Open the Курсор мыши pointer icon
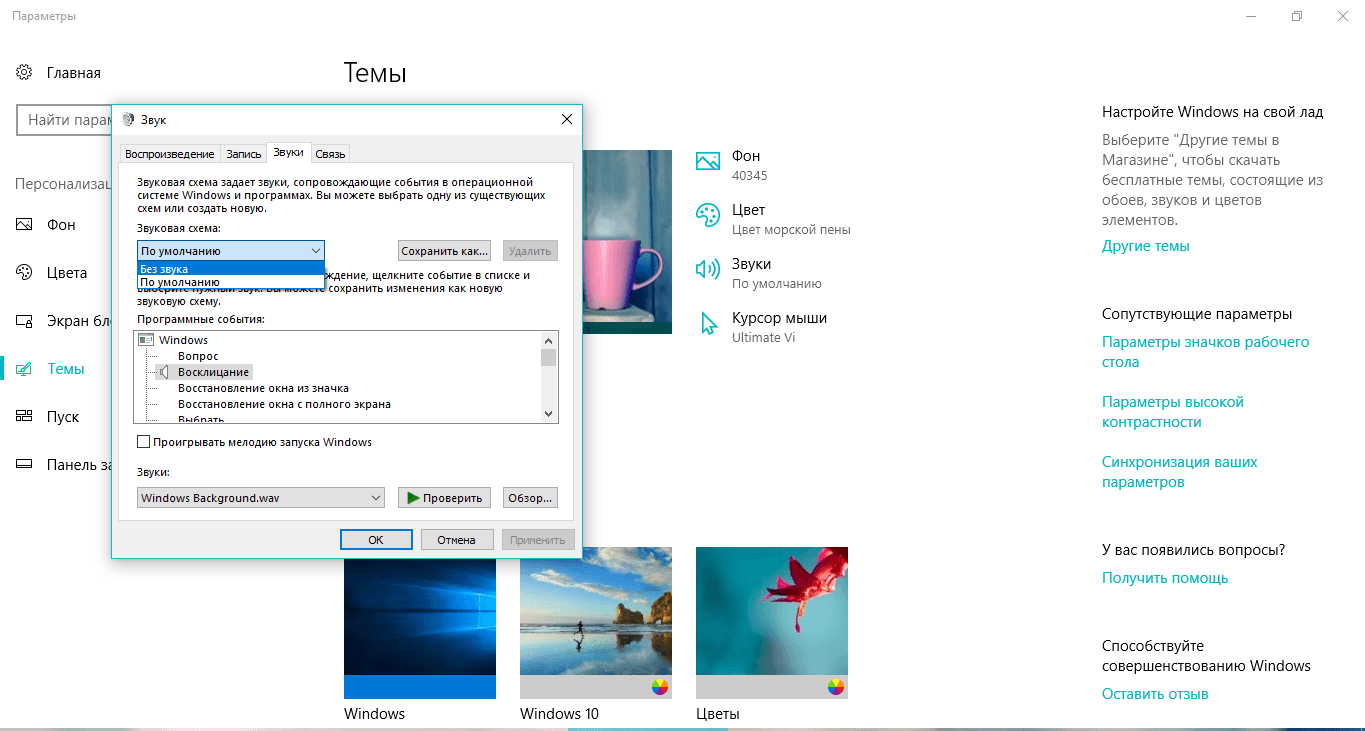1365x731 pixels. pos(709,323)
